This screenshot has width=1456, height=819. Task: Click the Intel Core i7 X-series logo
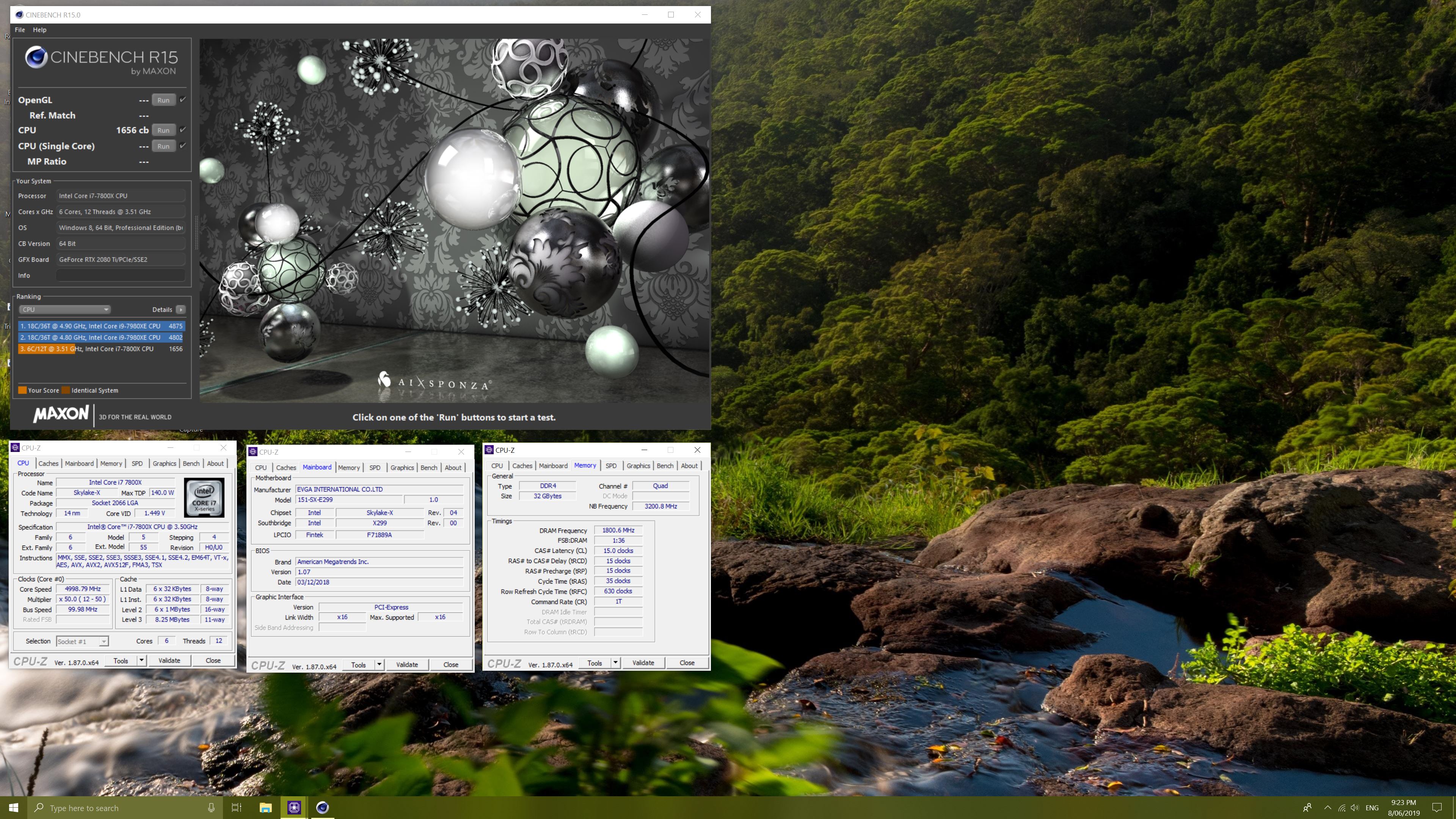(204, 497)
